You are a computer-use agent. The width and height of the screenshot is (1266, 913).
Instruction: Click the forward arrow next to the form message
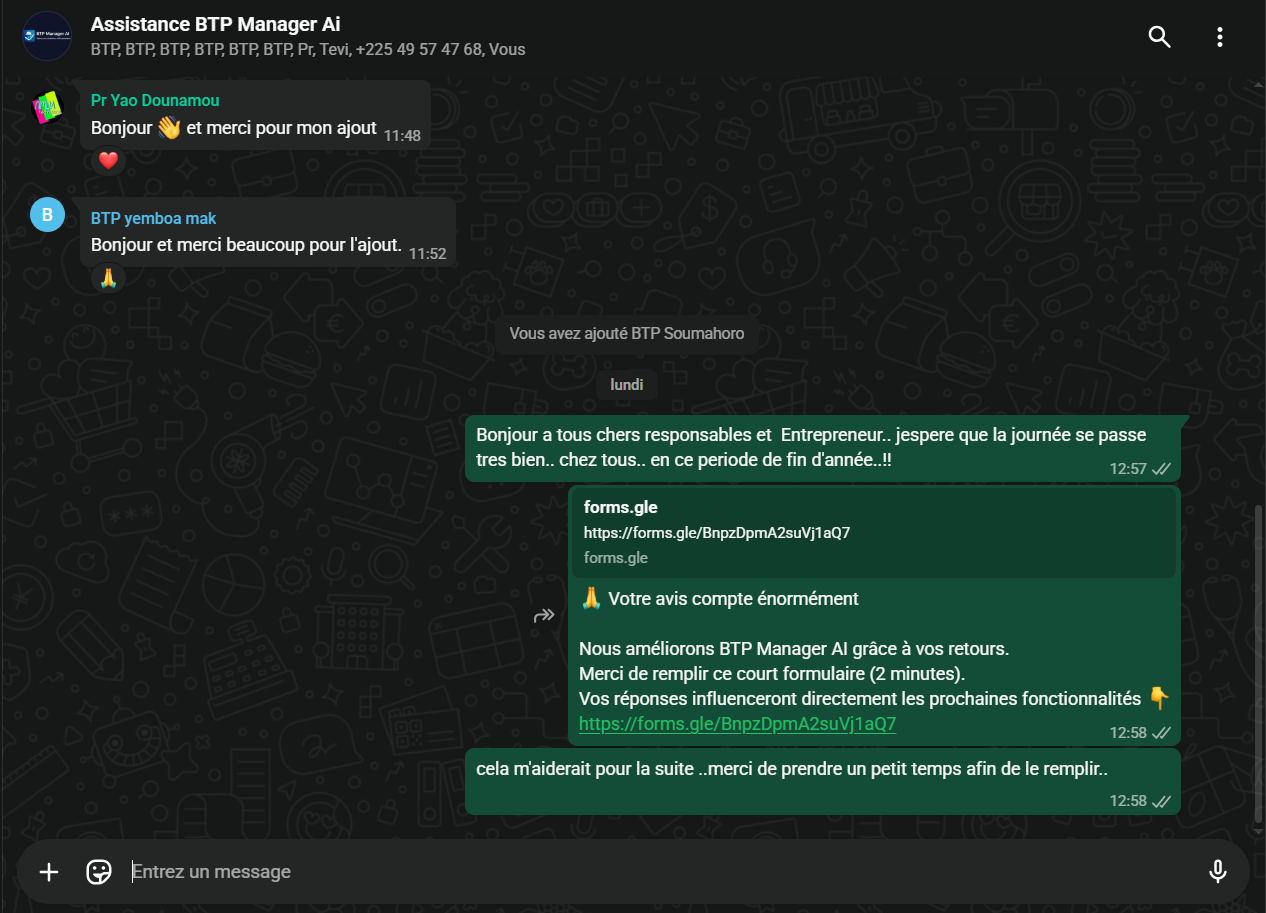tap(543, 616)
